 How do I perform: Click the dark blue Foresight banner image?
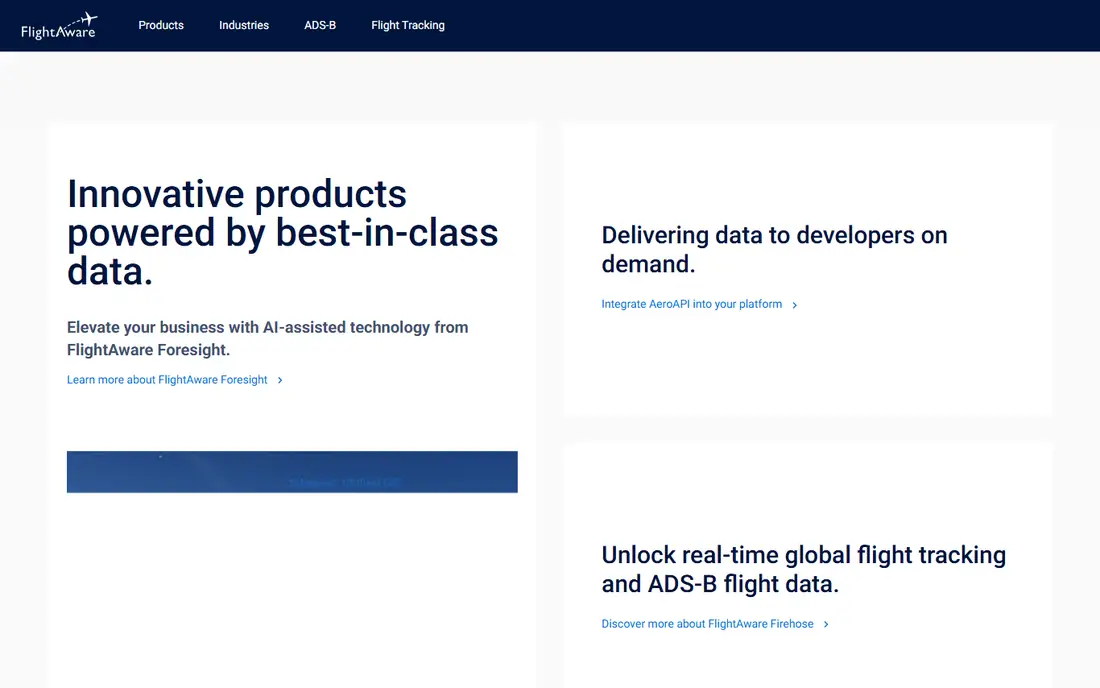click(292, 472)
